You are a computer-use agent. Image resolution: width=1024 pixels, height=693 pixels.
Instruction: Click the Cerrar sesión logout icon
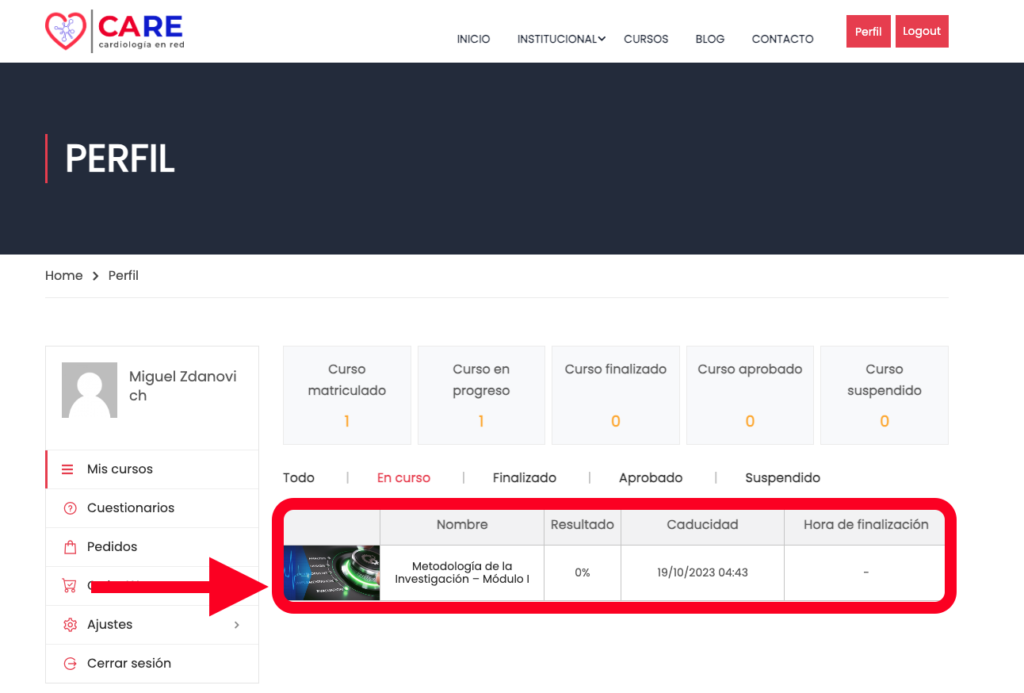tap(69, 664)
